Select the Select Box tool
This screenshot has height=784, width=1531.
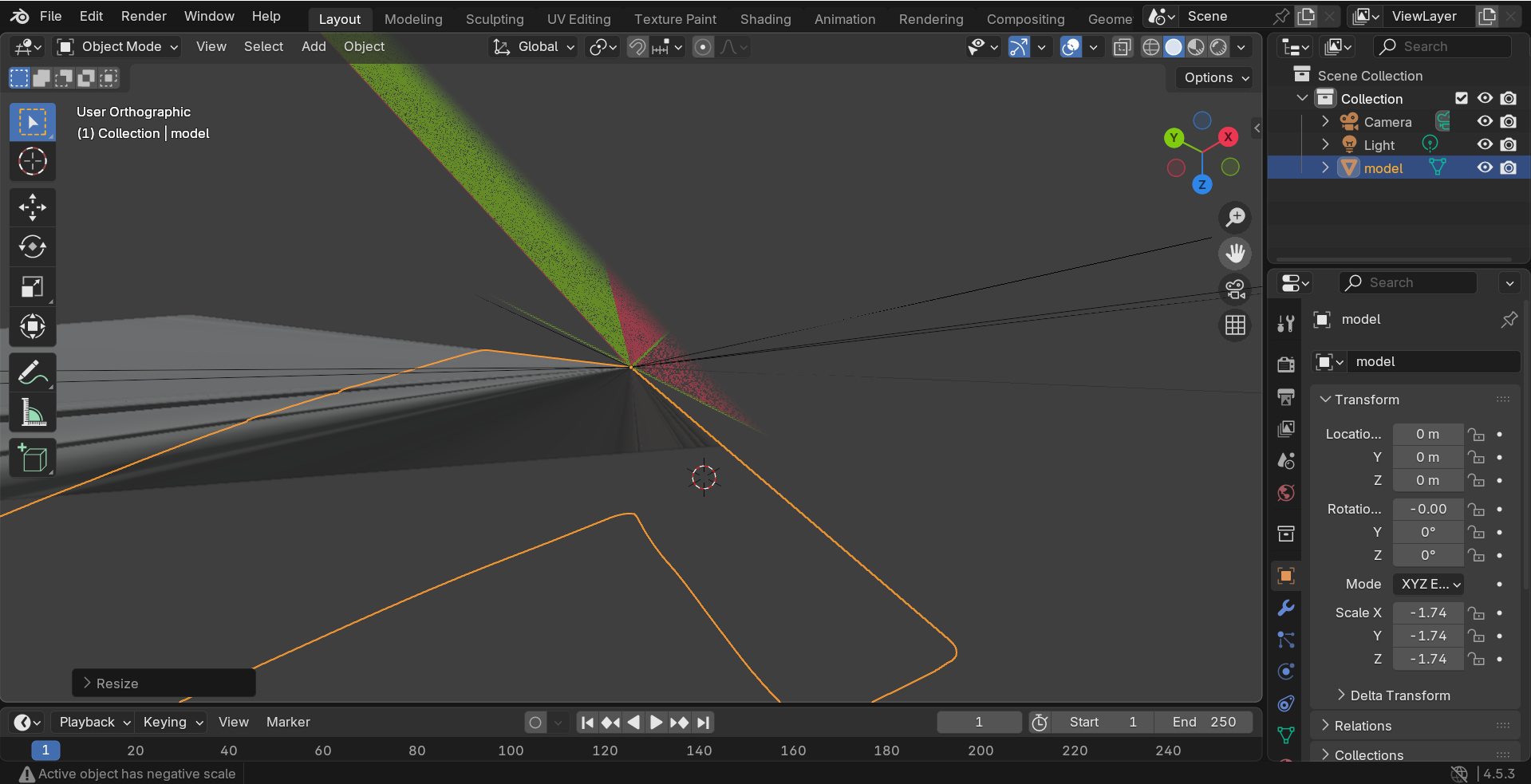tap(33, 122)
